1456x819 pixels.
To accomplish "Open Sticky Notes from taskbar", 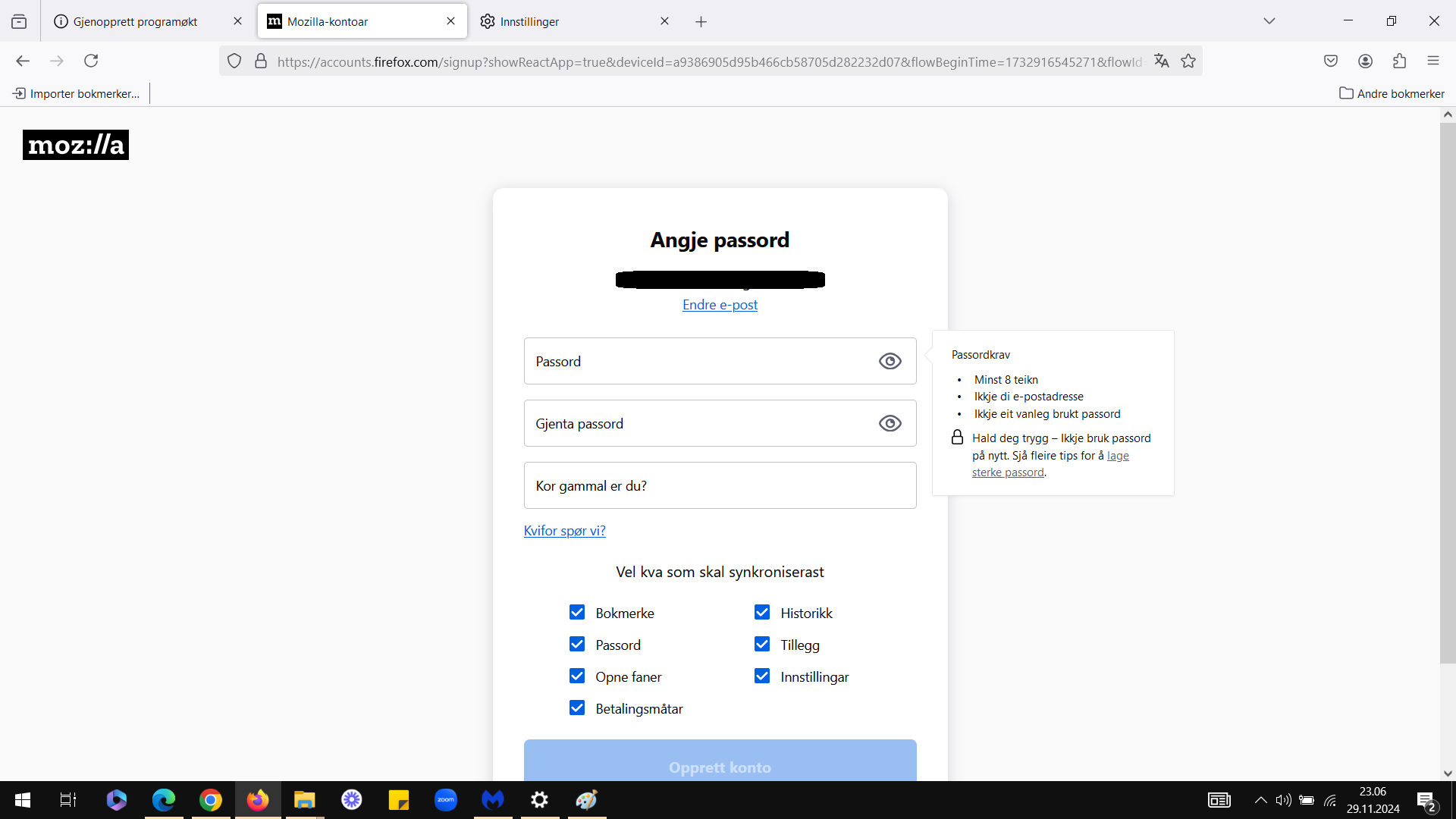I will [x=399, y=800].
